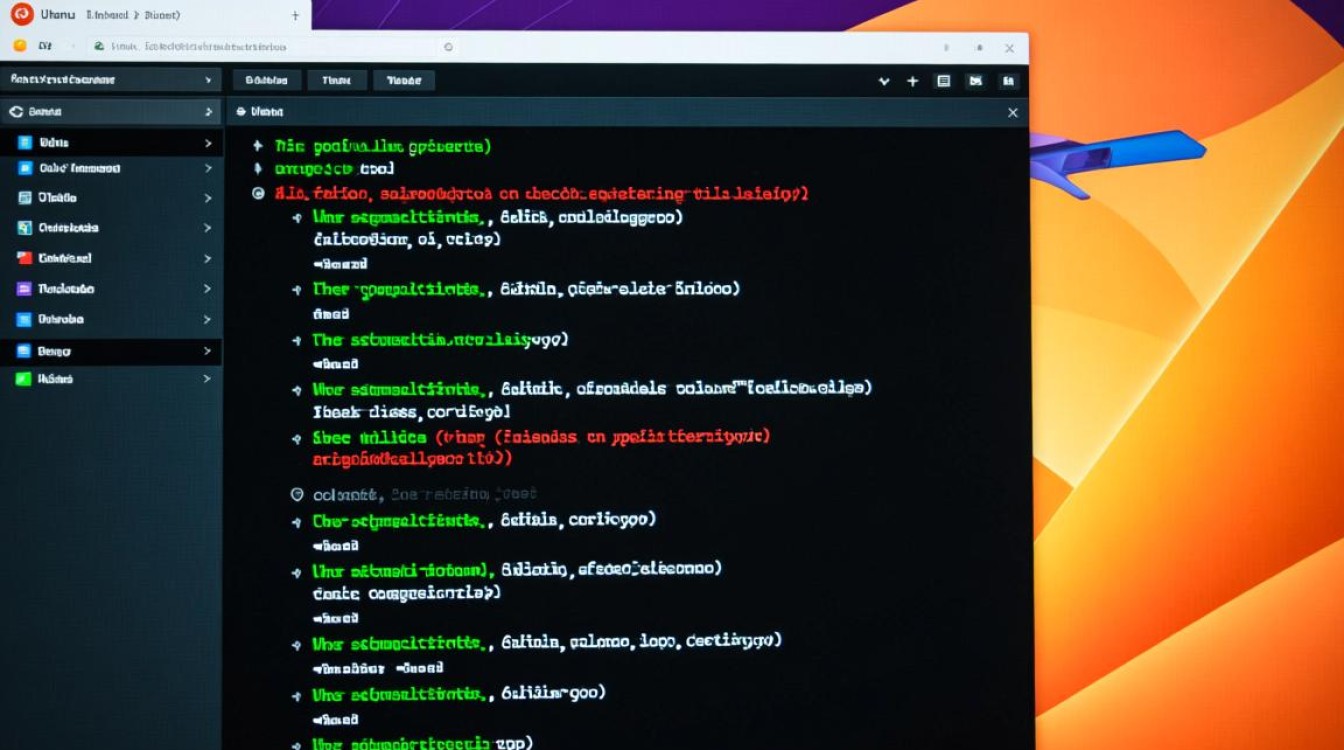The height and width of the screenshot is (750, 1344).
Task: Click the purple icon in the sidebar list
Action: pyautogui.click(x=25, y=289)
